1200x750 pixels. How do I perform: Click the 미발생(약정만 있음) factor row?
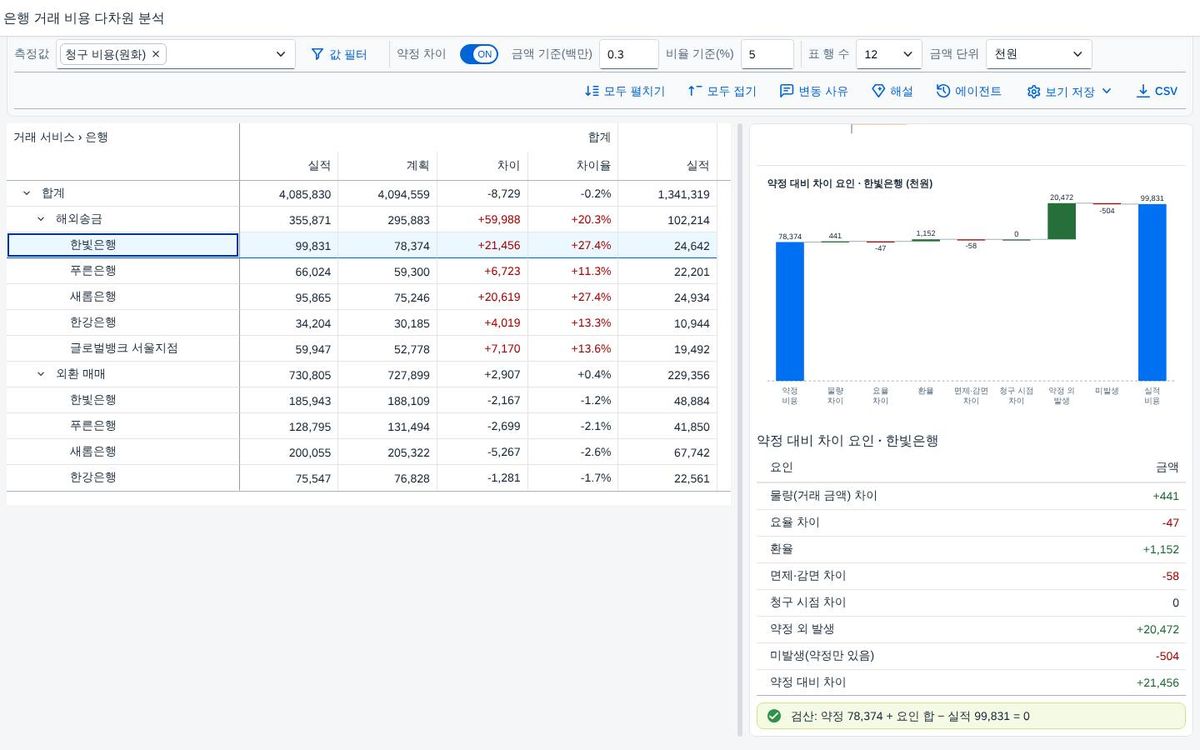972,656
